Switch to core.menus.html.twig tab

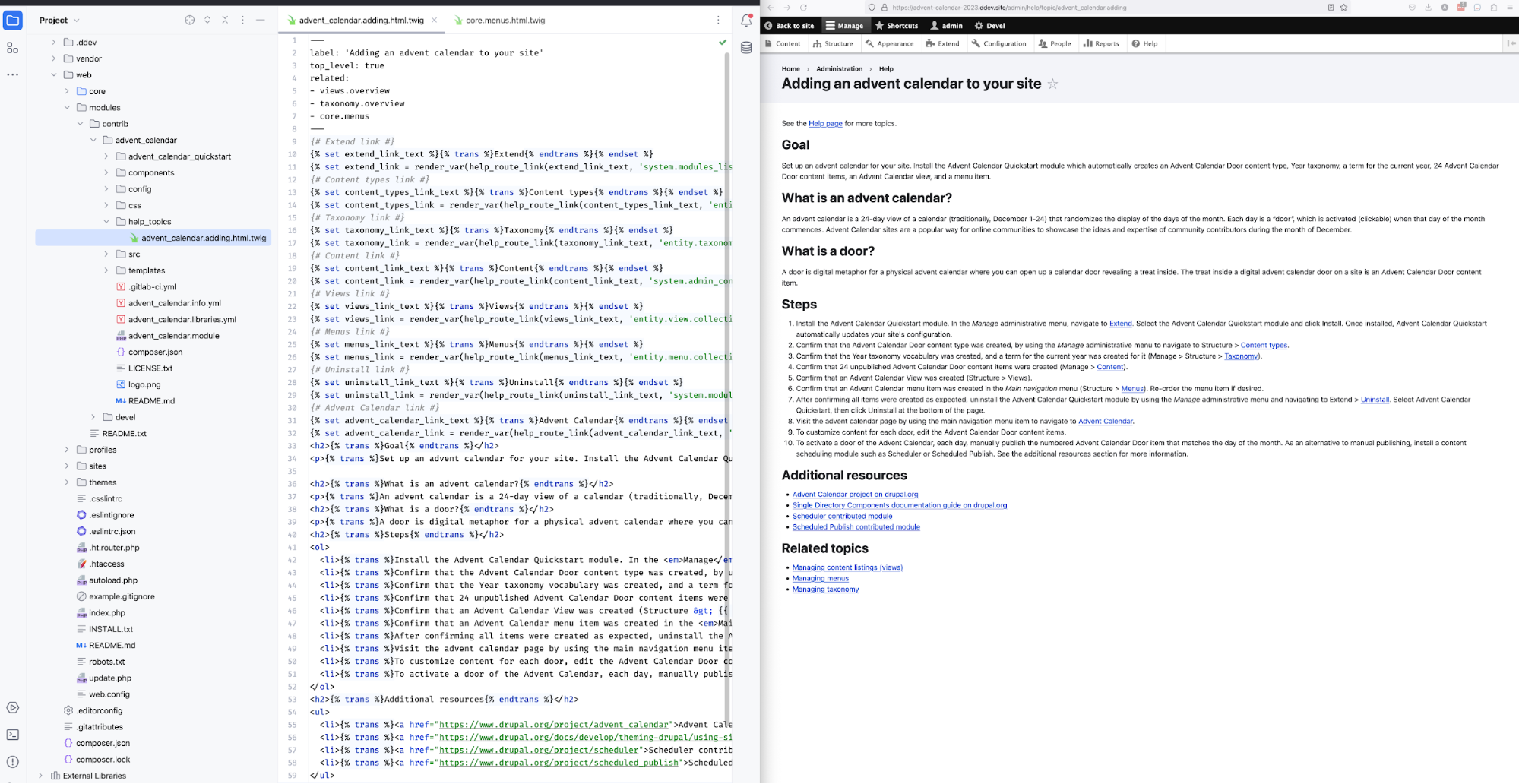coord(498,20)
